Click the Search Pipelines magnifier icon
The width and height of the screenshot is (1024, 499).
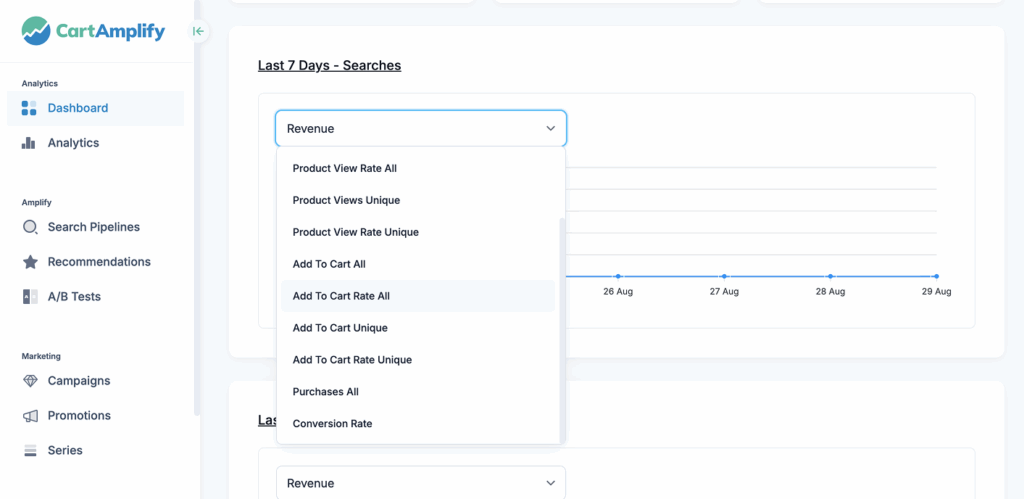point(30,227)
